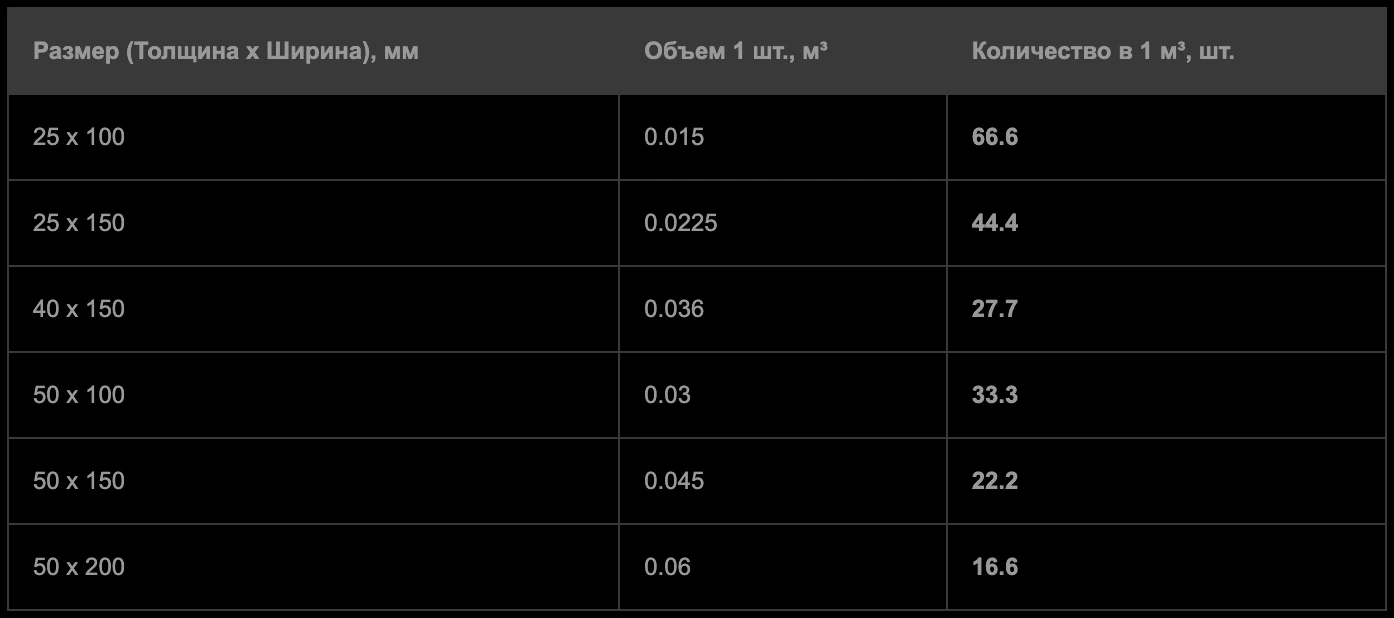Click the bold quantity value 16.6
The width and height of the screenshot is (1394, 618).
pos(995,567)
